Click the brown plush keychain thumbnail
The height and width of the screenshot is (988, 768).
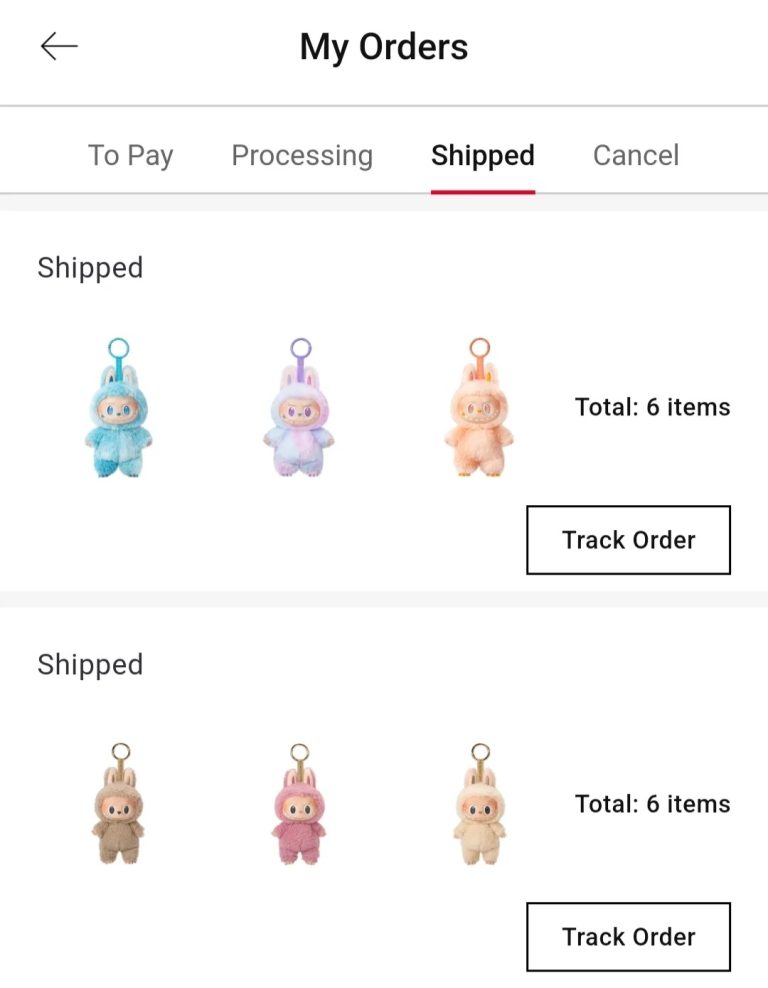(x=118, y=803)
